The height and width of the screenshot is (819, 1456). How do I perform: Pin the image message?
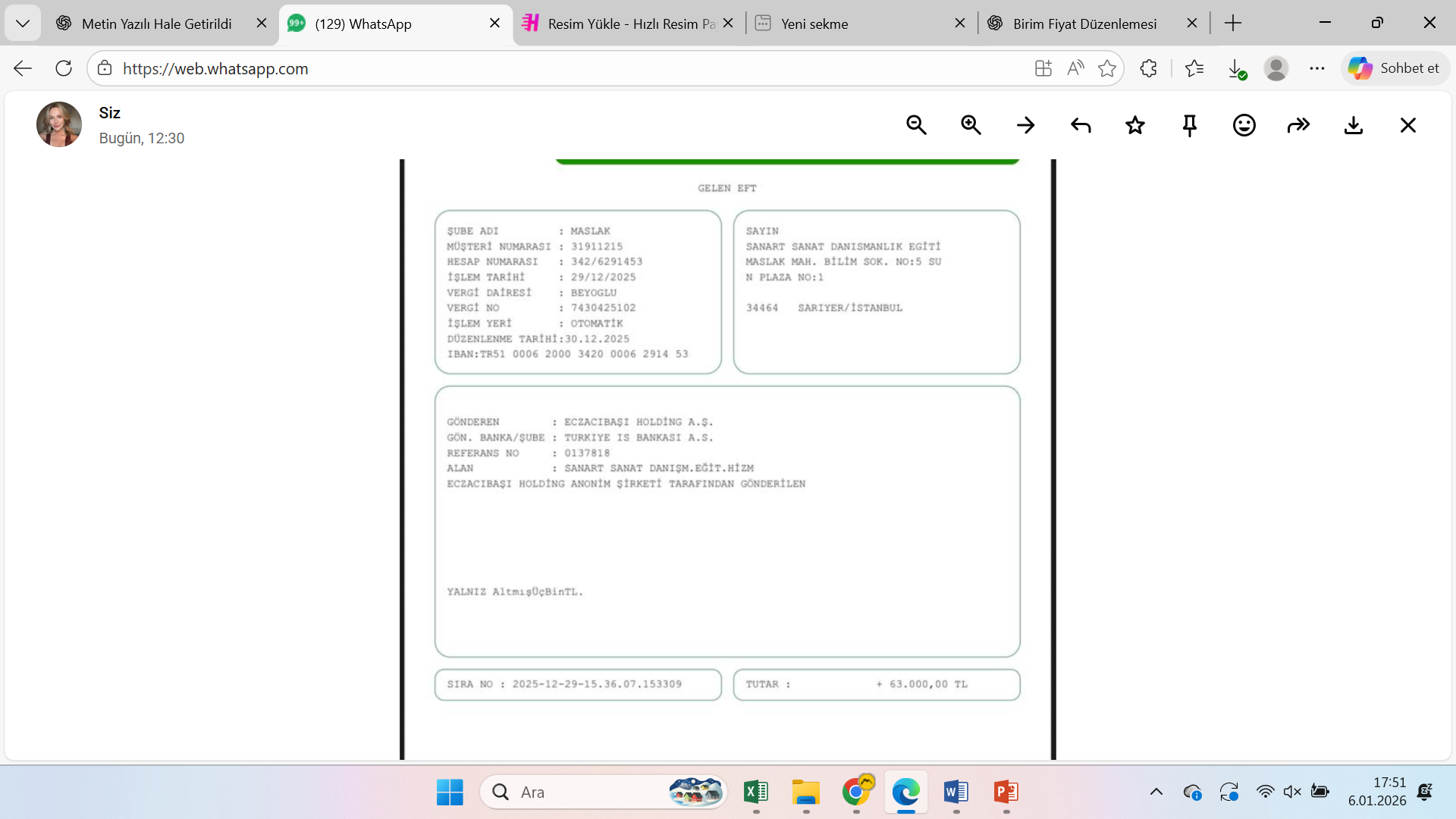[x=1190, y=125]
